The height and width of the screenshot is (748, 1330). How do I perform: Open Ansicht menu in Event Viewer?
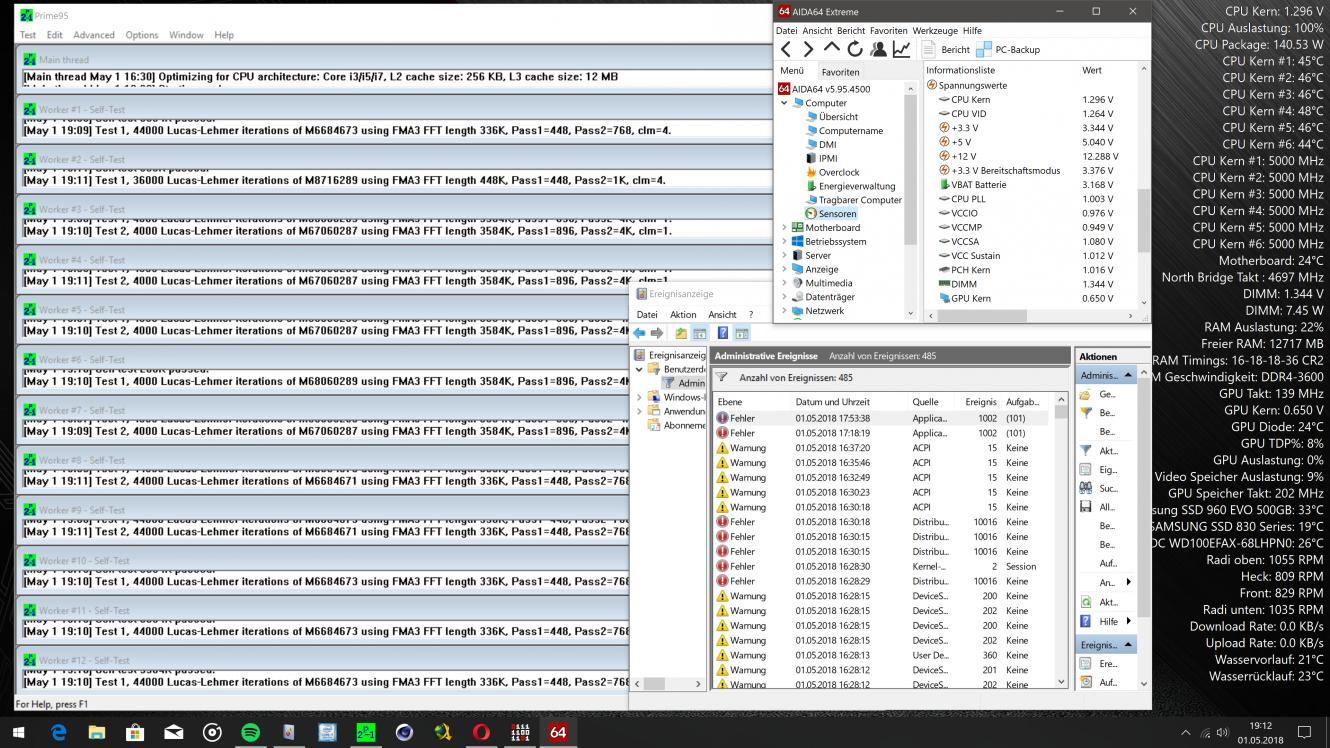[x=722, y=314]
